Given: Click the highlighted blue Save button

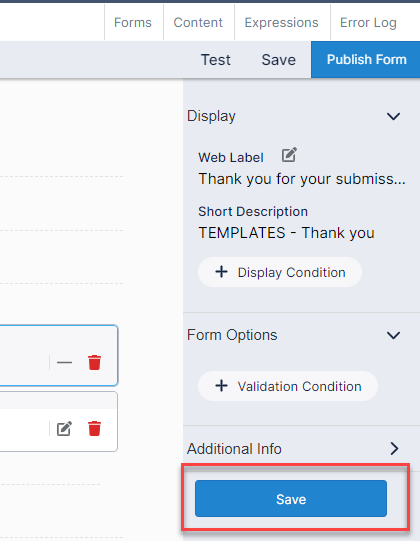Looking at the screenshot, I should click(291, 498).
